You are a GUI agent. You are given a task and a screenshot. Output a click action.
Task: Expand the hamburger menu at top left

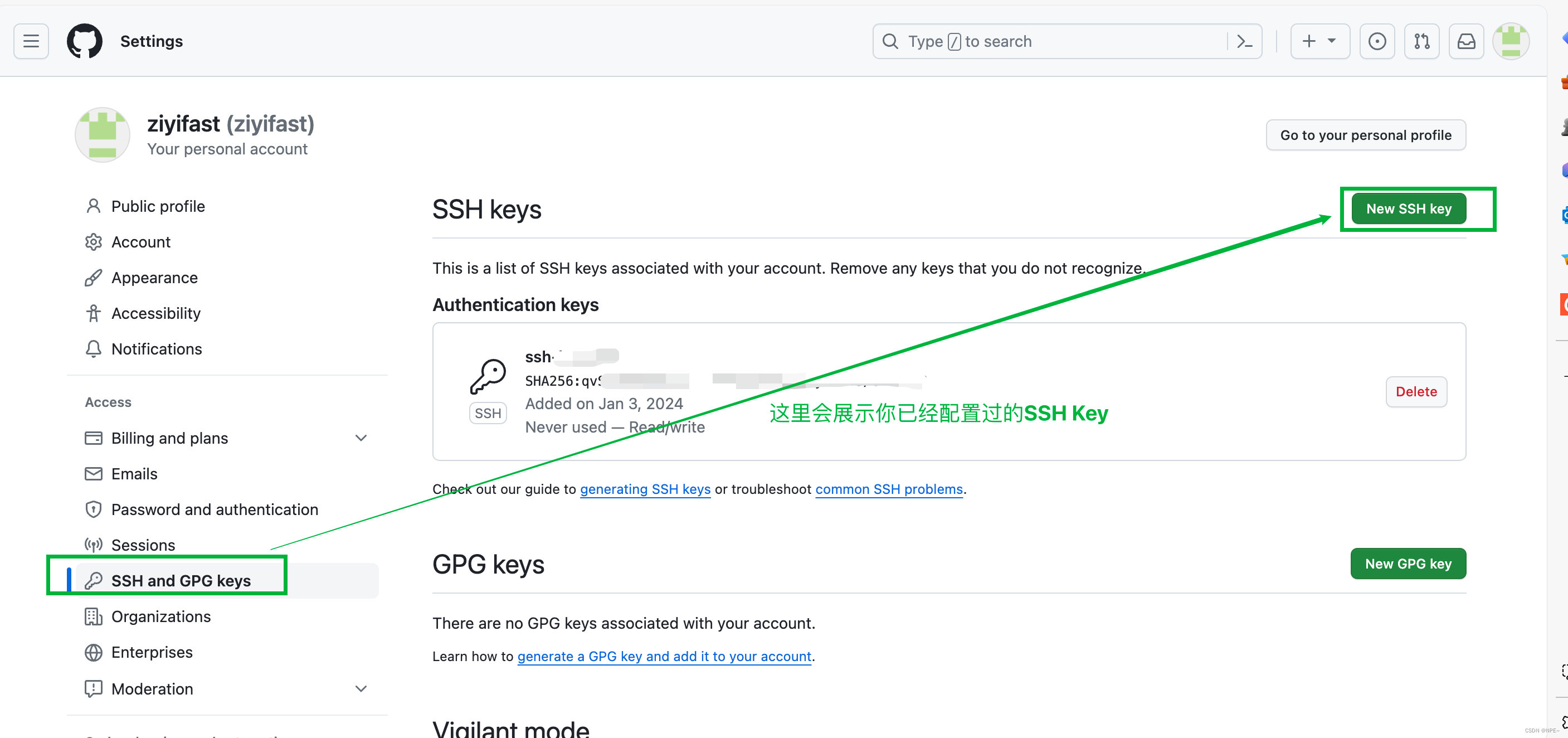point(31,41)
